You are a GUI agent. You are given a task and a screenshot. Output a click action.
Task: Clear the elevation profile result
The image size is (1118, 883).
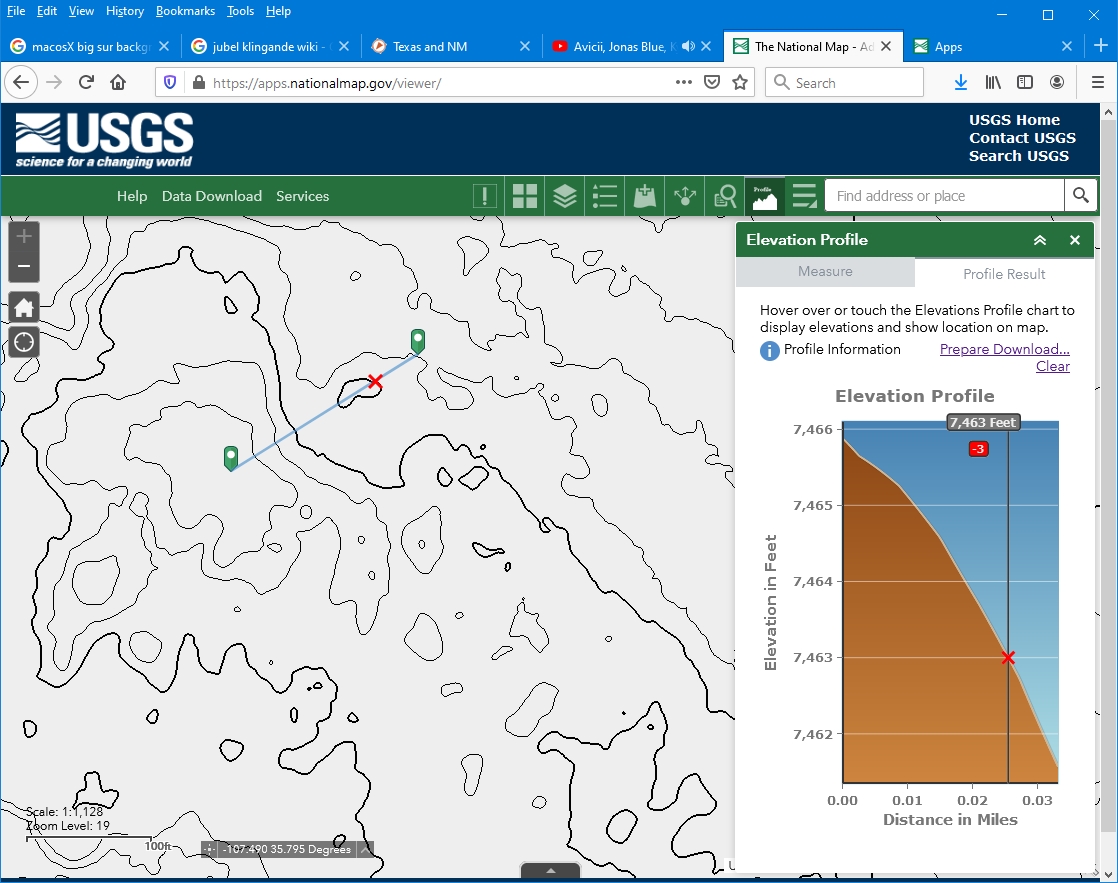pyautogui.click(x=1052, y=366)
